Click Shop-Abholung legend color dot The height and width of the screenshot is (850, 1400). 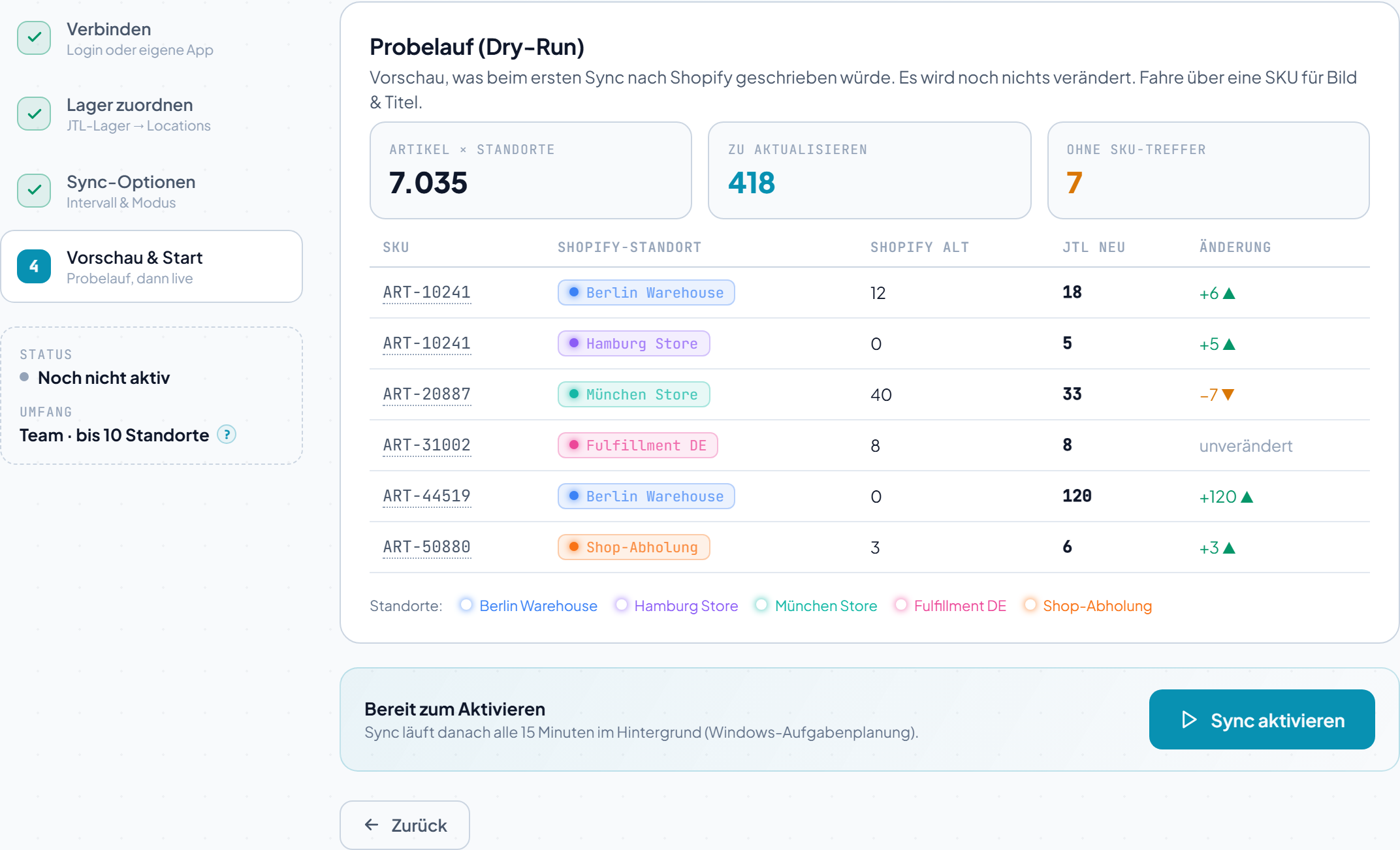pos(1030,605)
